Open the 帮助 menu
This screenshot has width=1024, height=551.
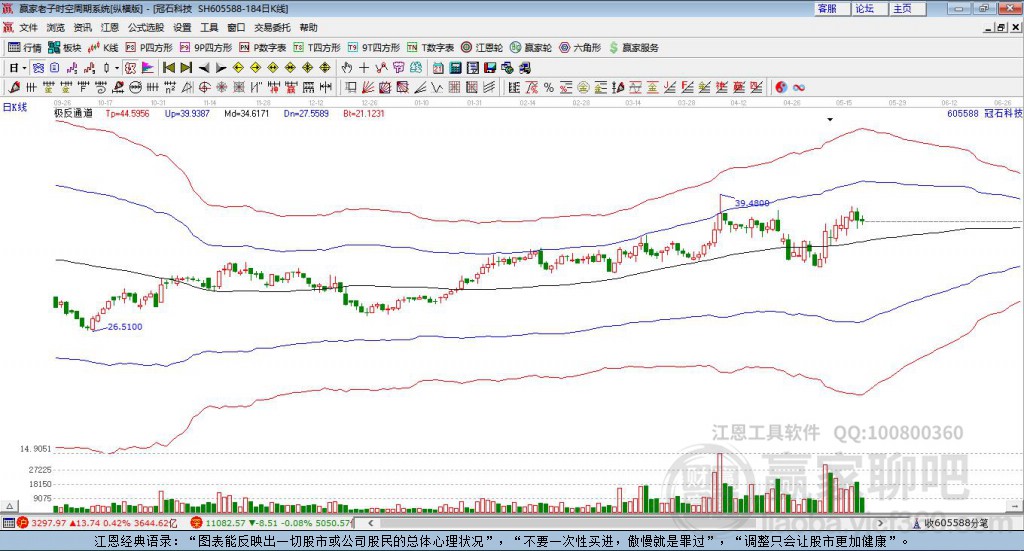tap(308, 27)
